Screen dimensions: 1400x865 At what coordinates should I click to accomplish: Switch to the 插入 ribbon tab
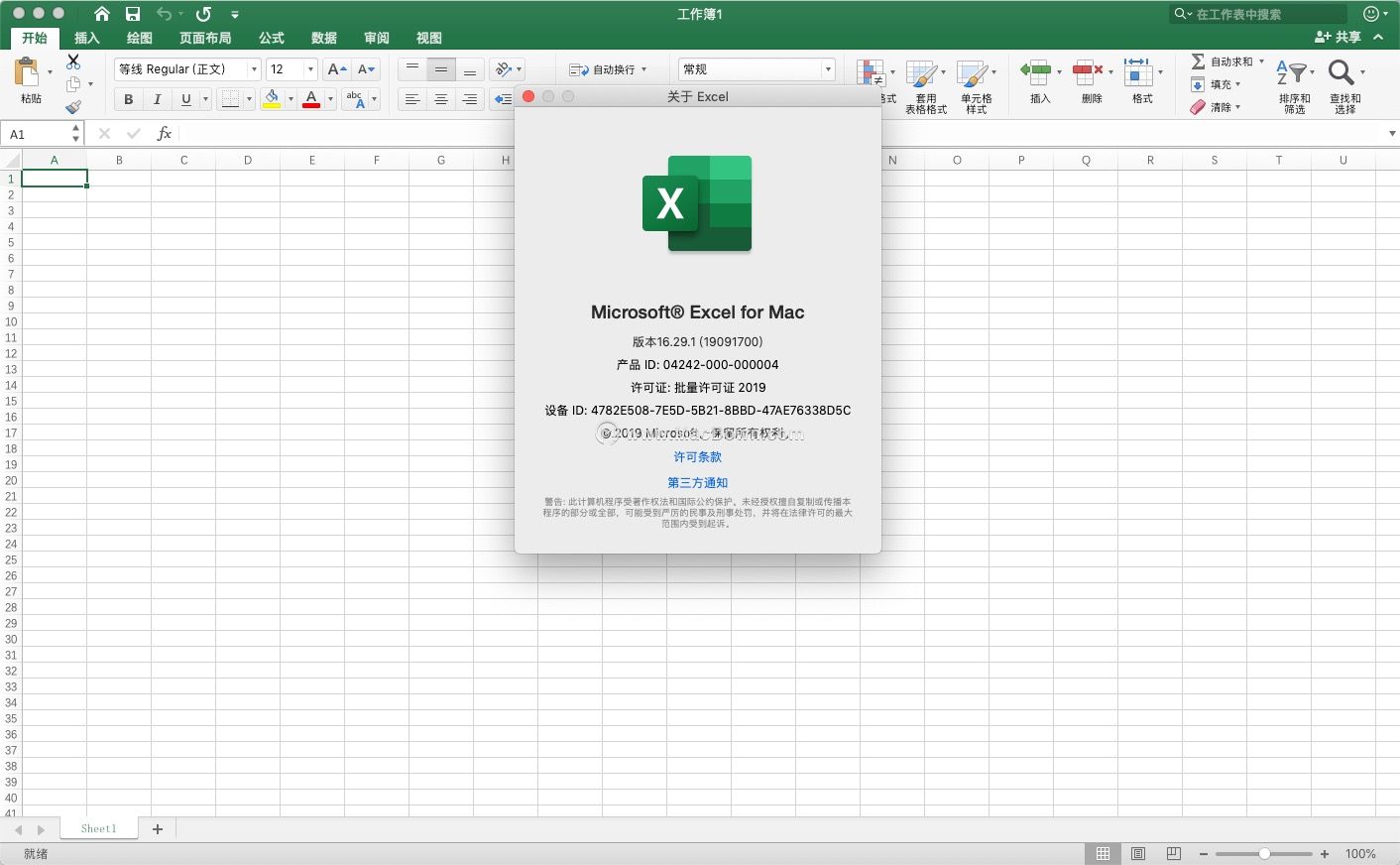(x=87, y=38)
